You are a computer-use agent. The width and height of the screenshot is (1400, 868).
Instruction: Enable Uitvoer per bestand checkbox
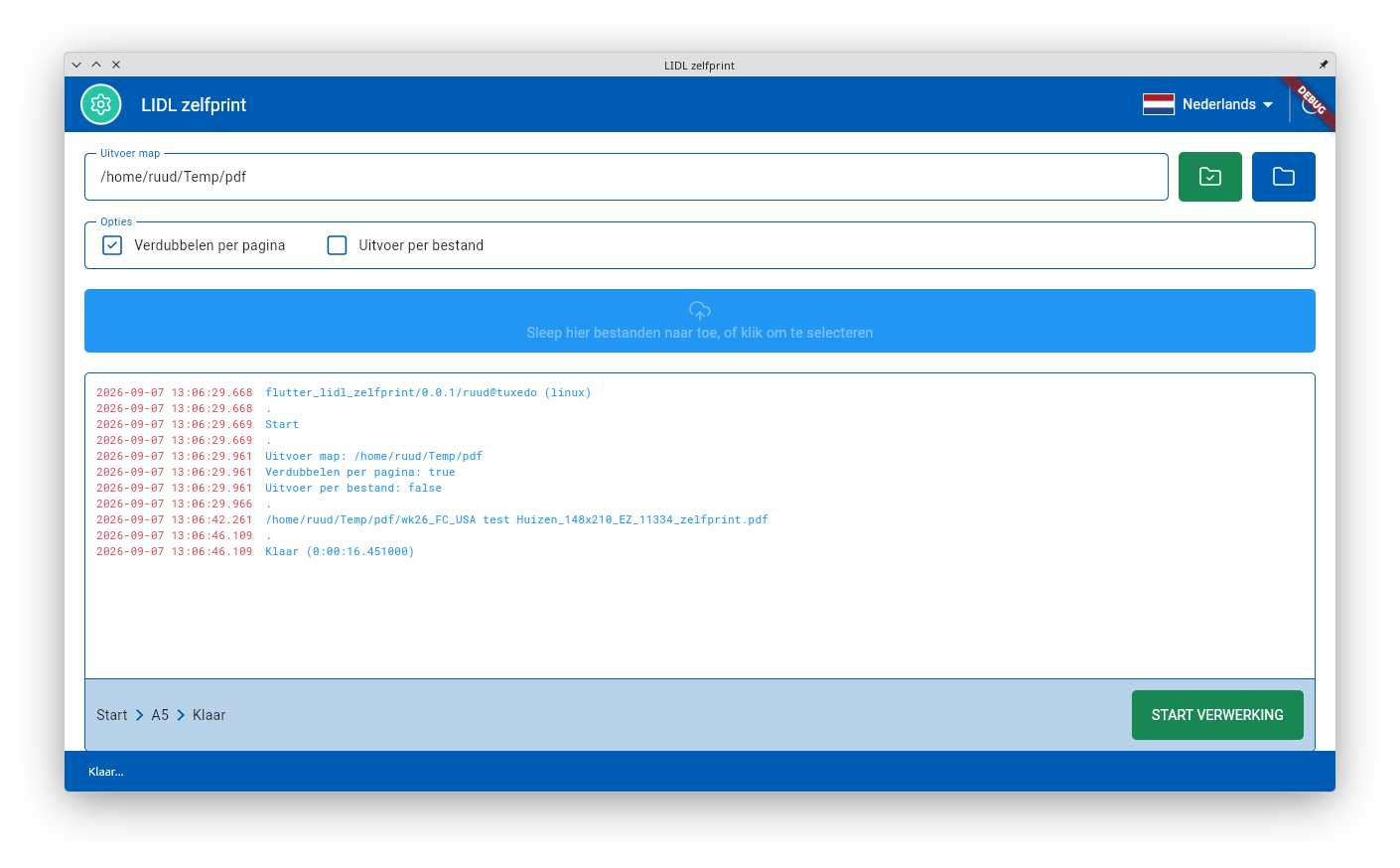[x=338, y=245]
